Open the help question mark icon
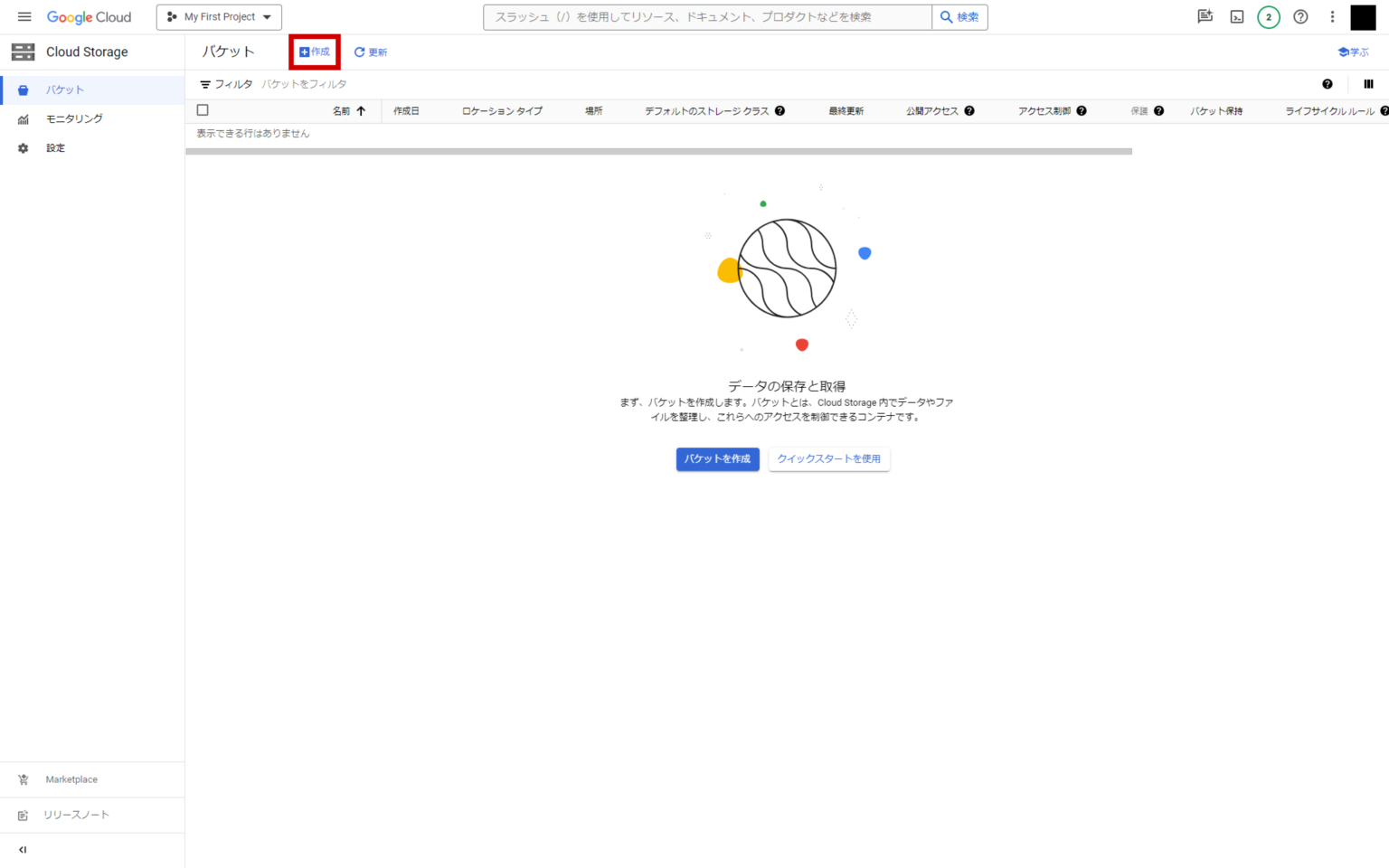The image size is (1389, 868). 1300,16
